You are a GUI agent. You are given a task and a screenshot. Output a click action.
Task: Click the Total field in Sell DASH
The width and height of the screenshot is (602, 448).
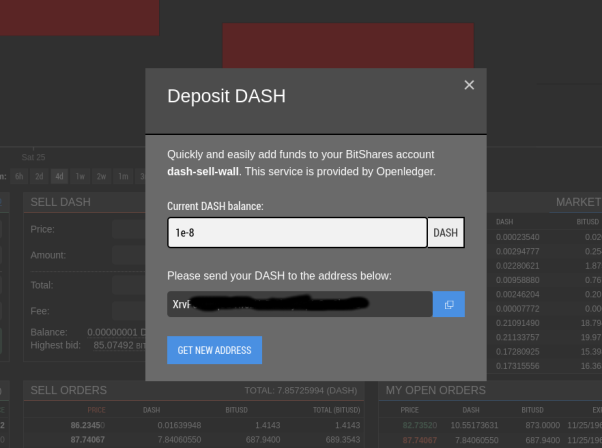click(x=129, y=285)
